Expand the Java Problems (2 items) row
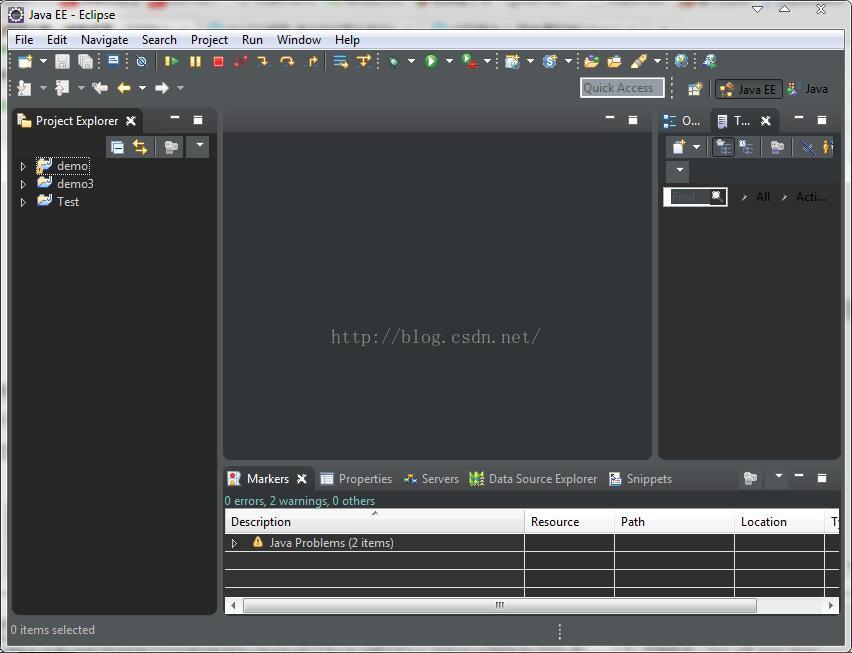Image resolution: width=852 pixels, height=653 pixels. (x=235, y=543)
